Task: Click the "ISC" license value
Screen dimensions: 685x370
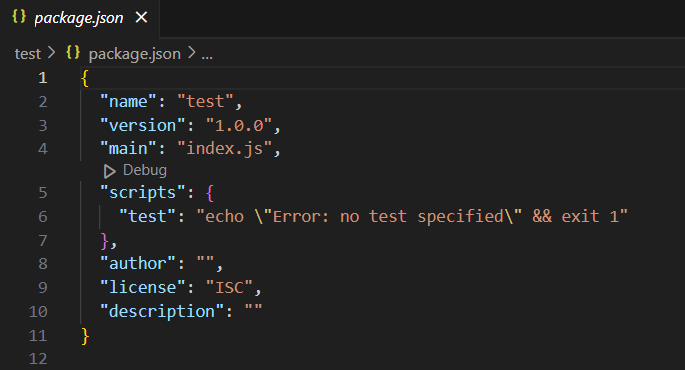Action: 229,287
